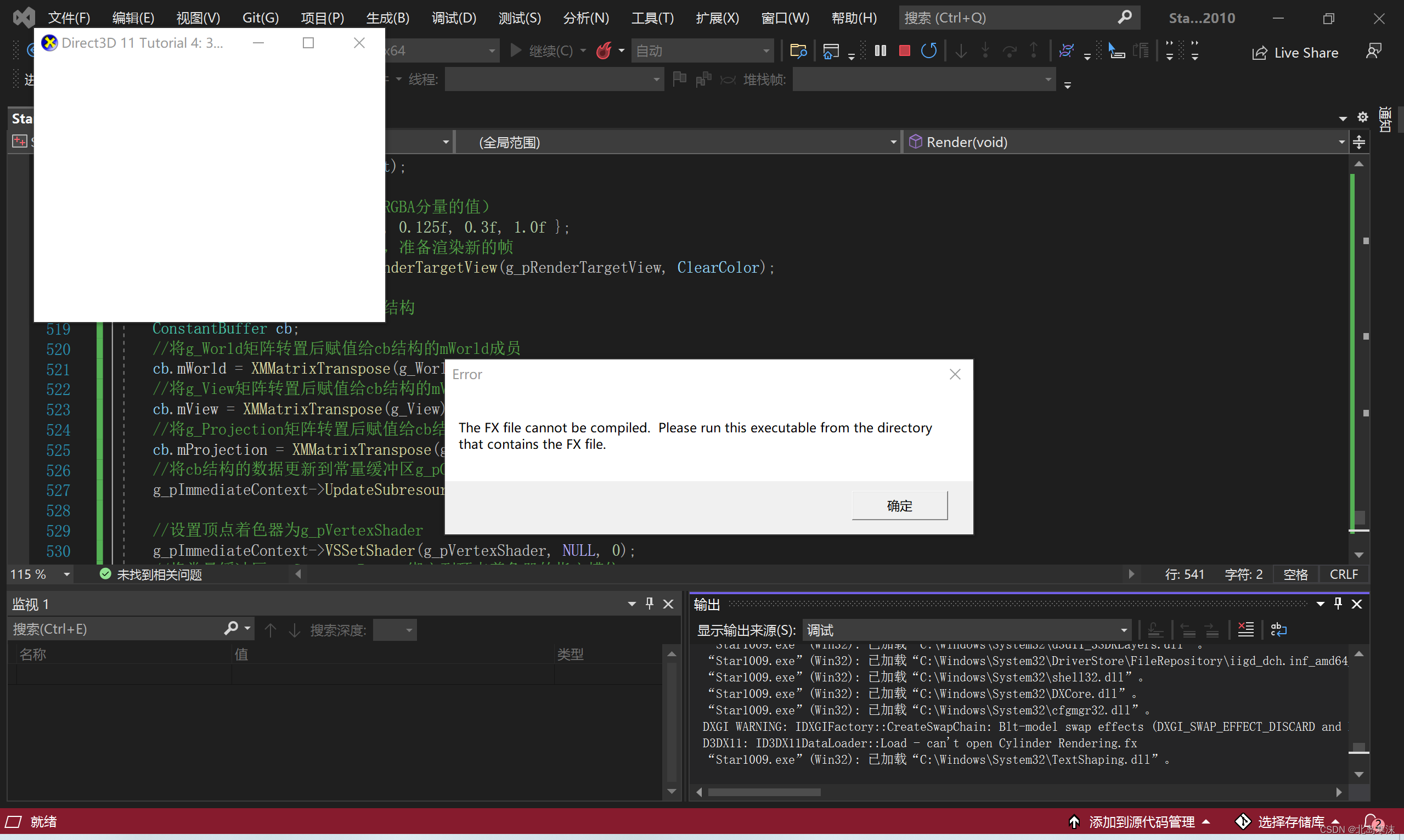Click the 确定 button in the Error dialog
This screenshot has height=840, width=1404.
899,505
